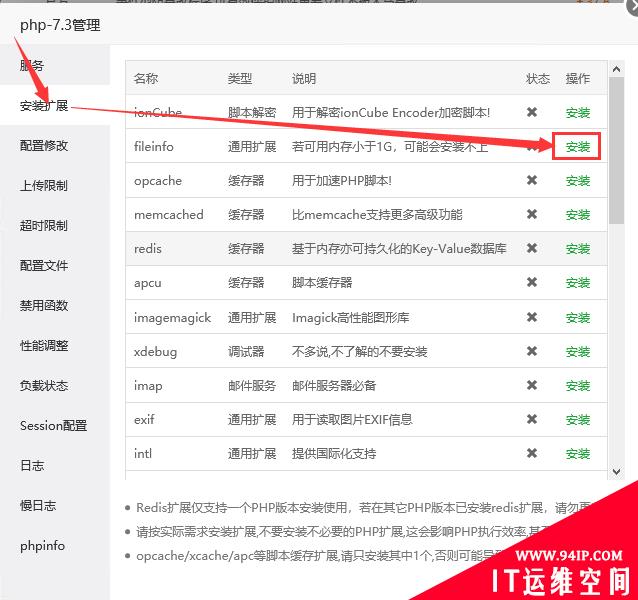Open the 超时限制 tab

(44, 225)
